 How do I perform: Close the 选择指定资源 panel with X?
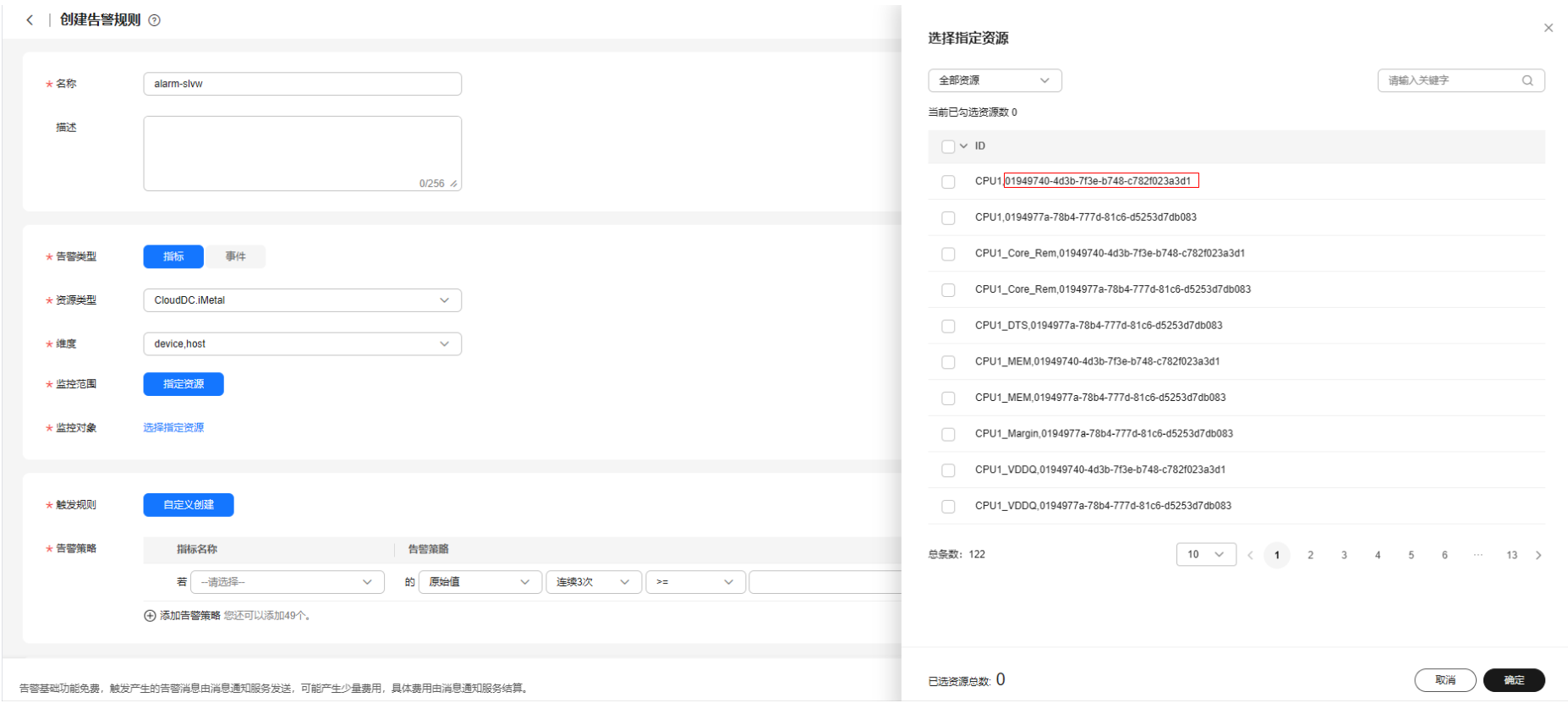click(1549, 28)
